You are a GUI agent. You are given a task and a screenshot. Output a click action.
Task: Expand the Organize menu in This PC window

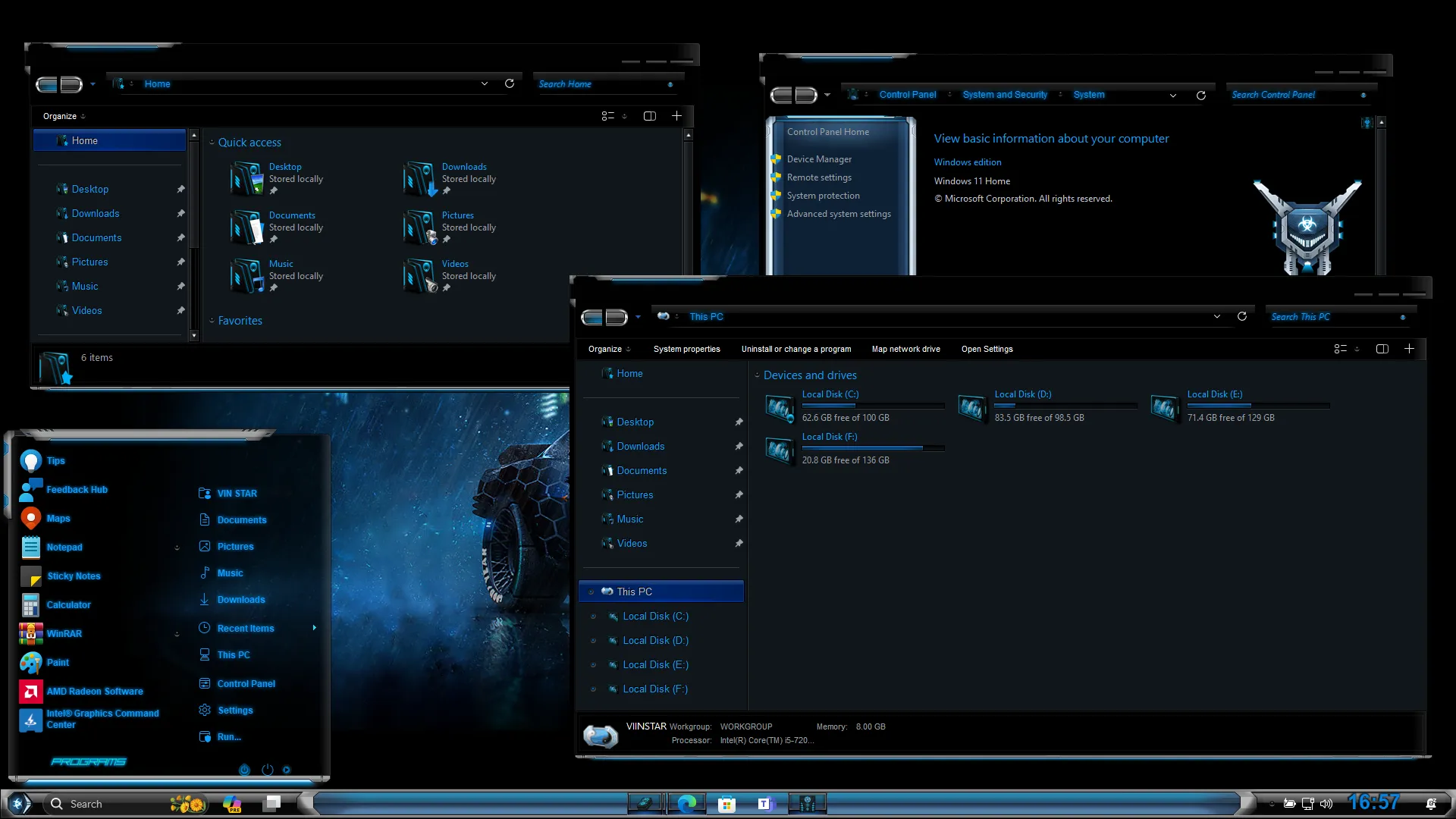608,349
